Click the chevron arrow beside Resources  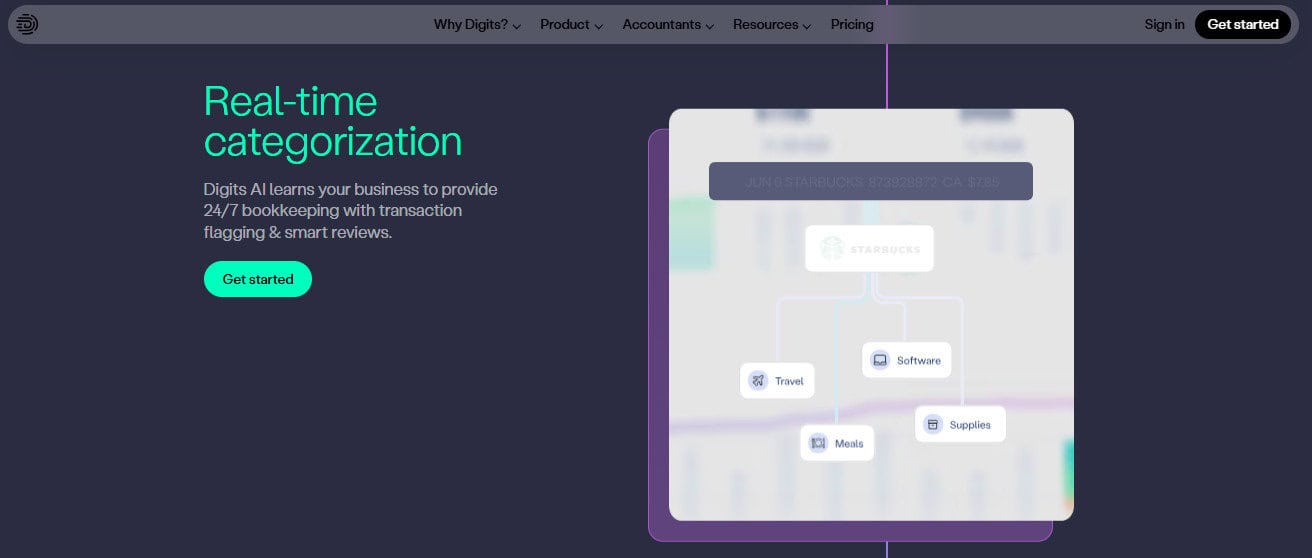coord(806,27)
